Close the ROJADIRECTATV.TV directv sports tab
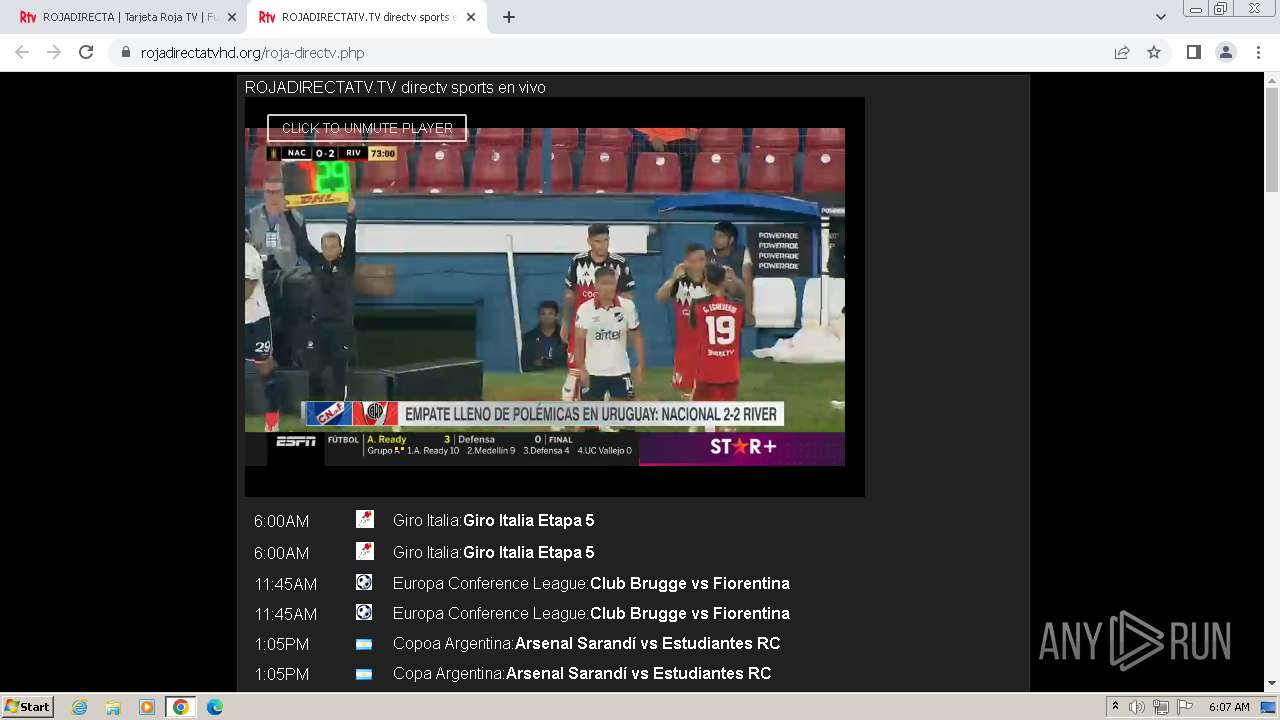The height and width of the screenshot is (720, 1280). [471, 17]
